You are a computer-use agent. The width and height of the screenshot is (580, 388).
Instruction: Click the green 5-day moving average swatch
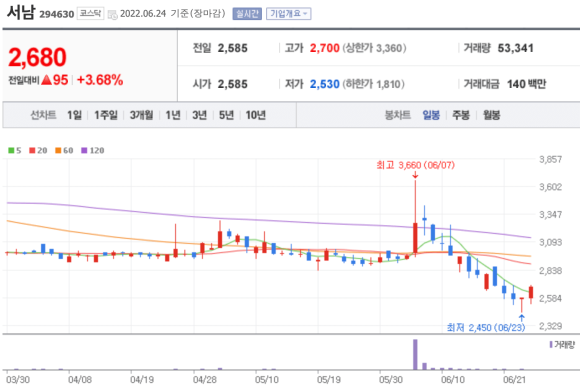(x=11, y=150)
